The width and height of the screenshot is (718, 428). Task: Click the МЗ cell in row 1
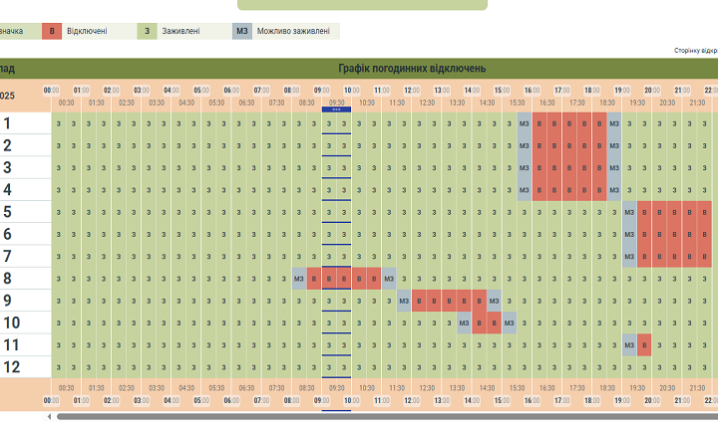[524, 124]
